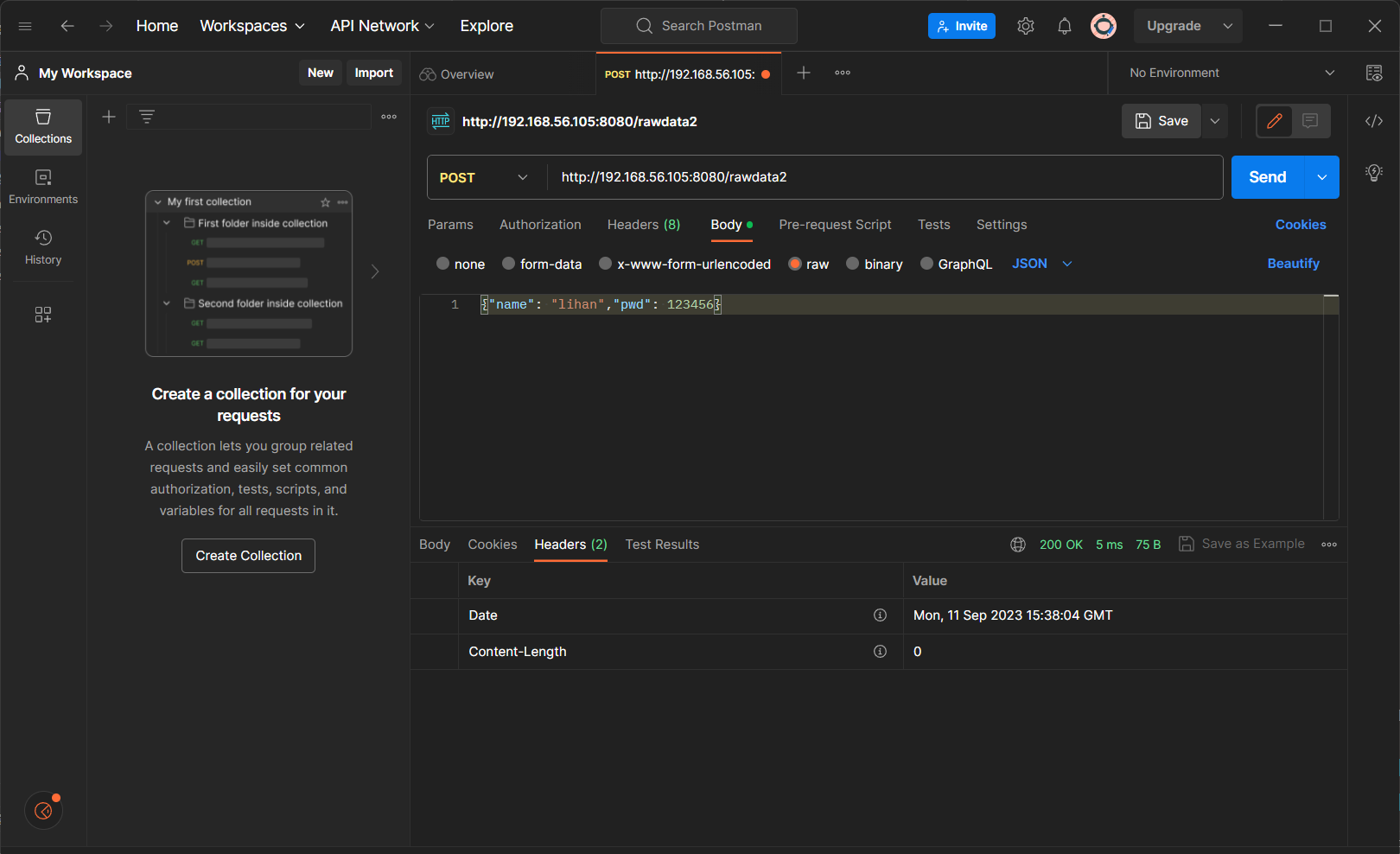Click the Send button

1268,177
